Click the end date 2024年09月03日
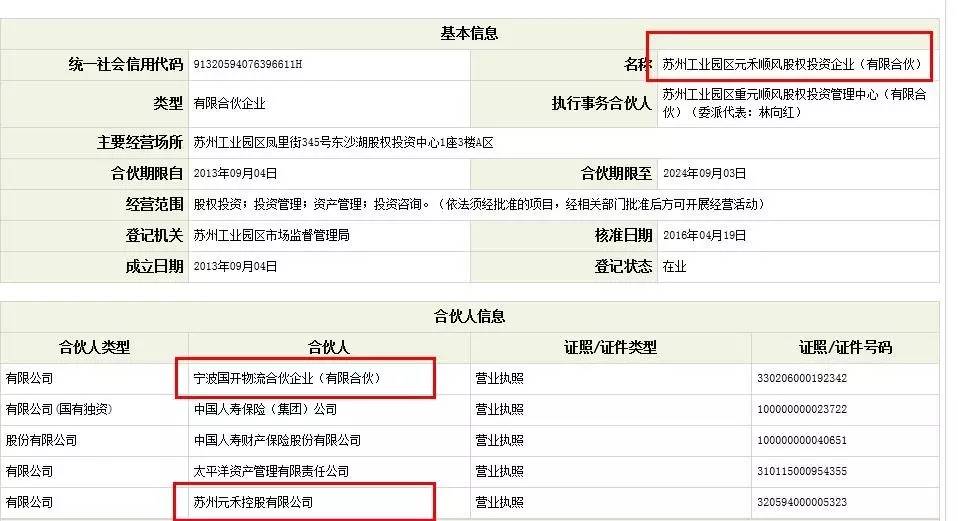Viewport: 958px width, 521px height. click(x=704, y=173)
